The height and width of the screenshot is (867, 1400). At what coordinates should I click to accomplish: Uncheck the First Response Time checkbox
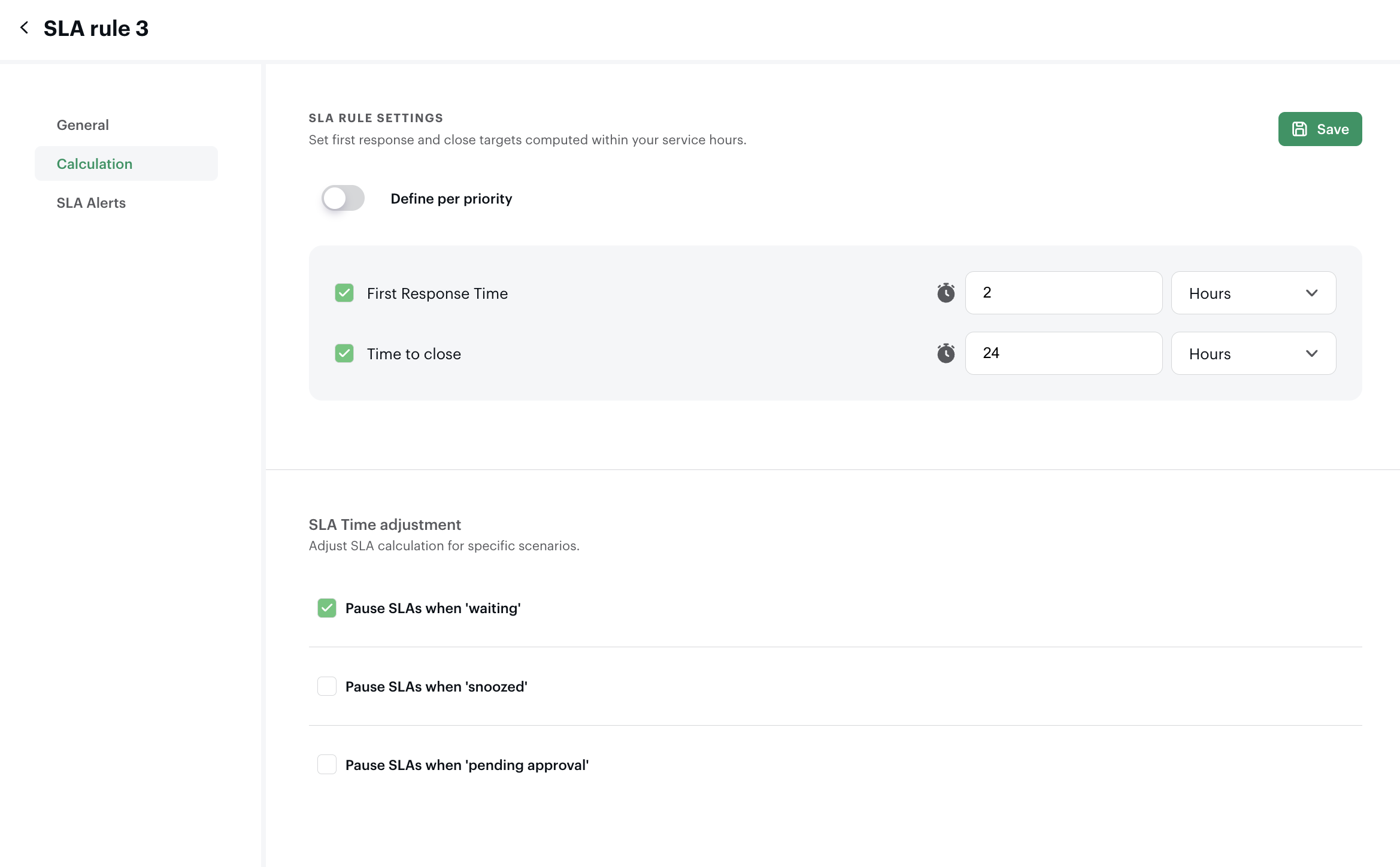coord(344,293)
